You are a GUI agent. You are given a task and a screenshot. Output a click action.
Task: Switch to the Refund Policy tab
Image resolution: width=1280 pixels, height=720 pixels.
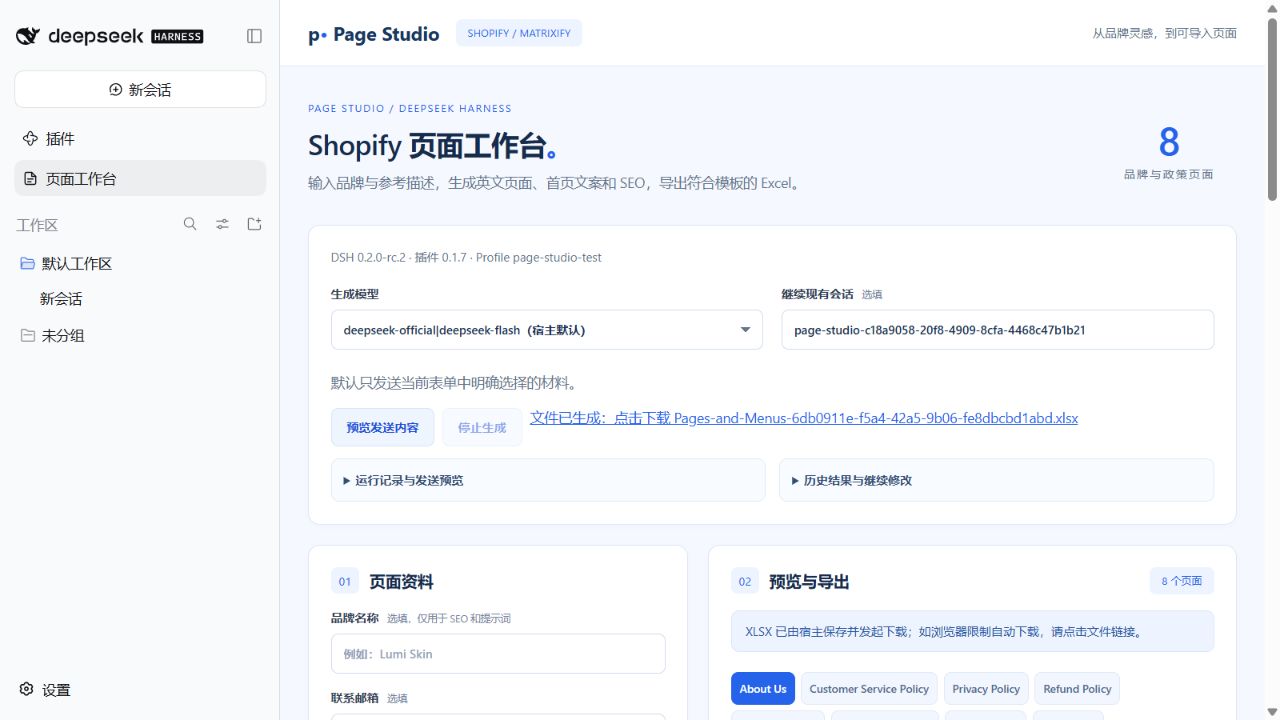[x=1077, y=689]
